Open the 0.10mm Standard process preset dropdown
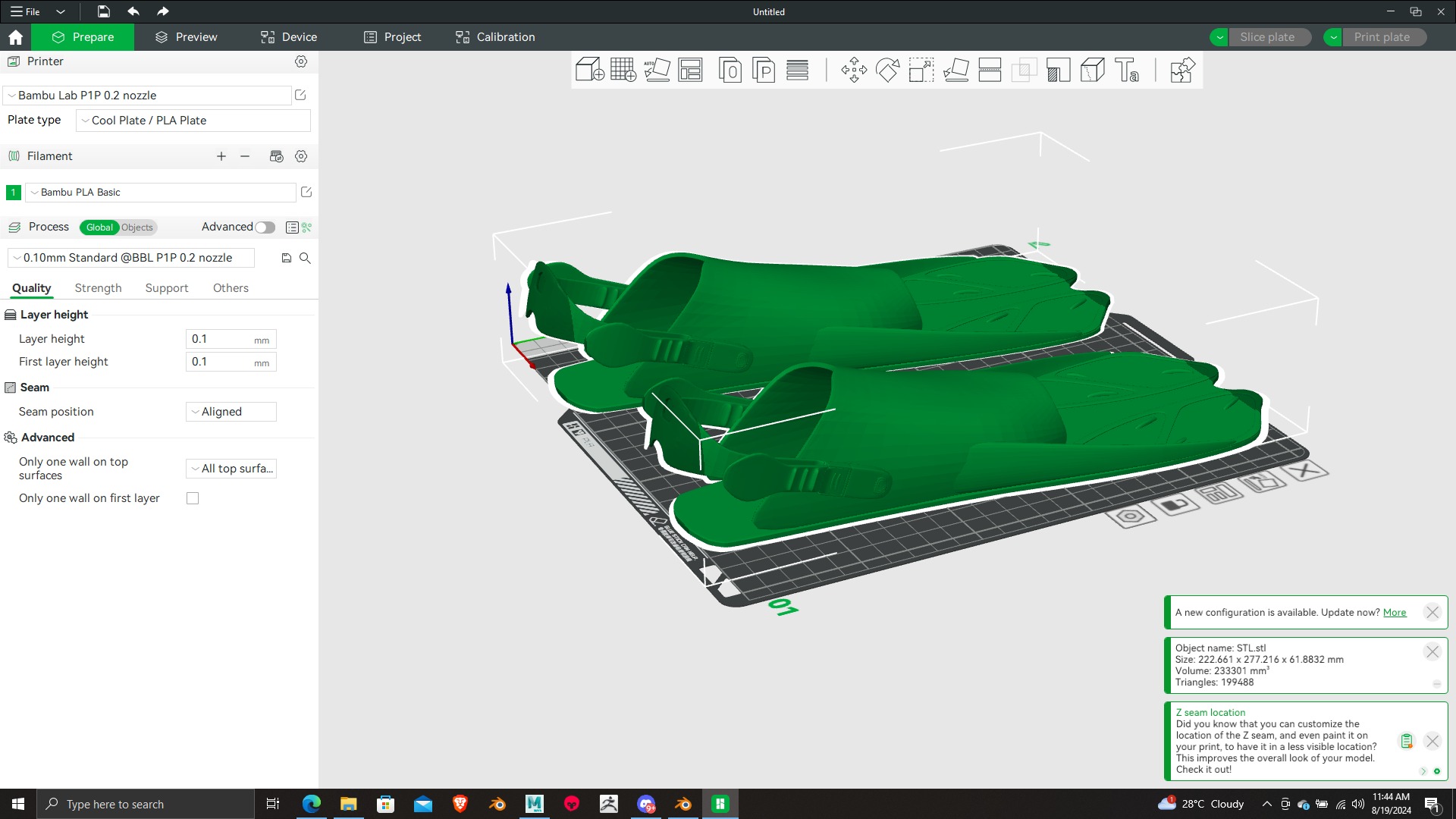This screenshot has height=819, width=1456. click(x=131, y=258)
